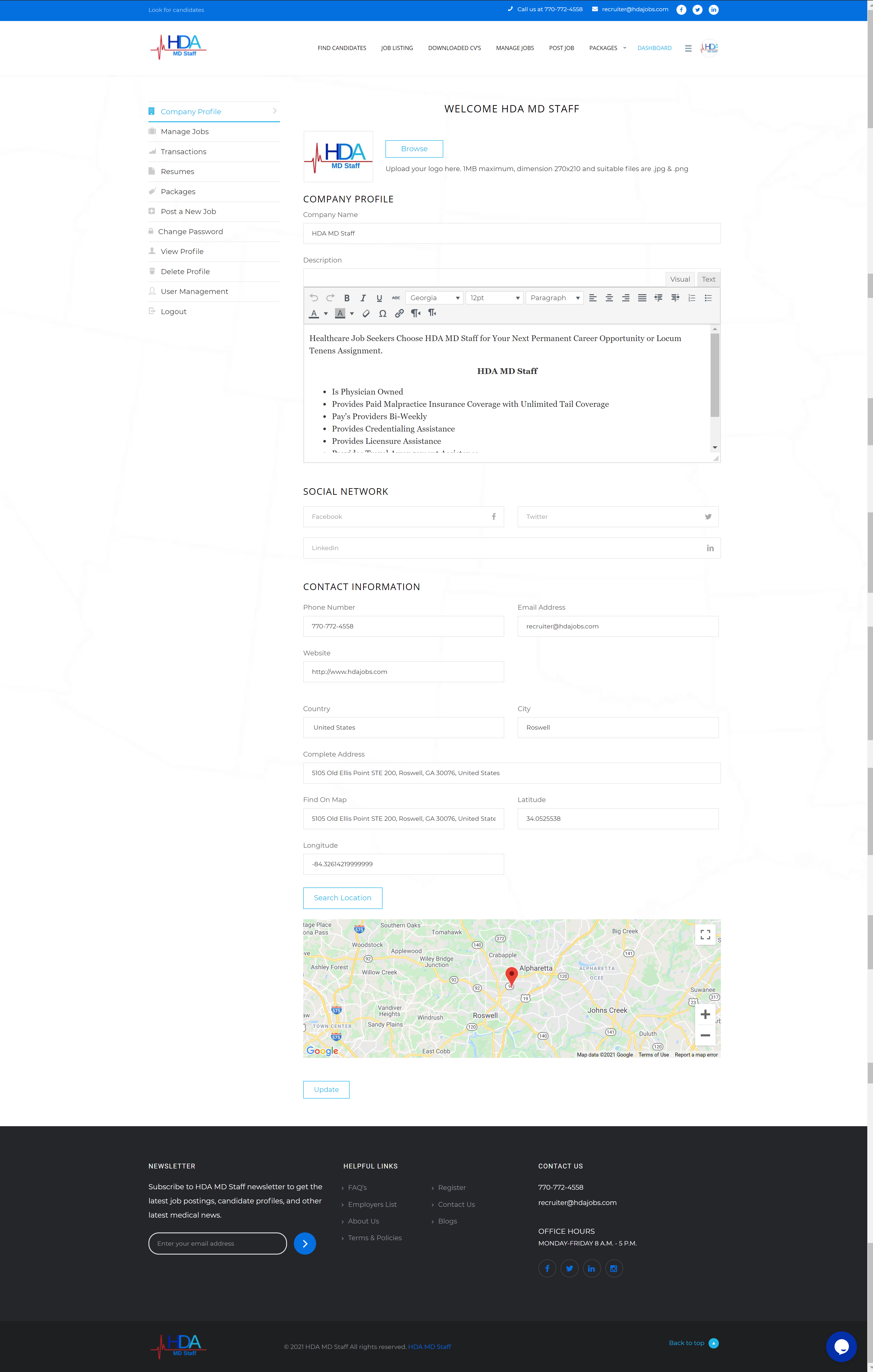Expand background color picker arrow
This screenshot has height=1372, width=873.
click(x=352, y=313)
